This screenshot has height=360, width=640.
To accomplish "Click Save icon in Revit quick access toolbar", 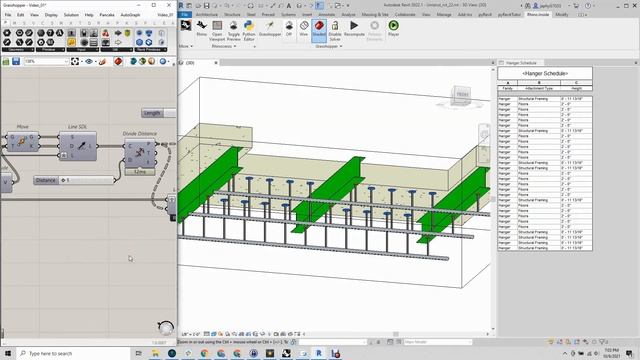I will (207, 6).
